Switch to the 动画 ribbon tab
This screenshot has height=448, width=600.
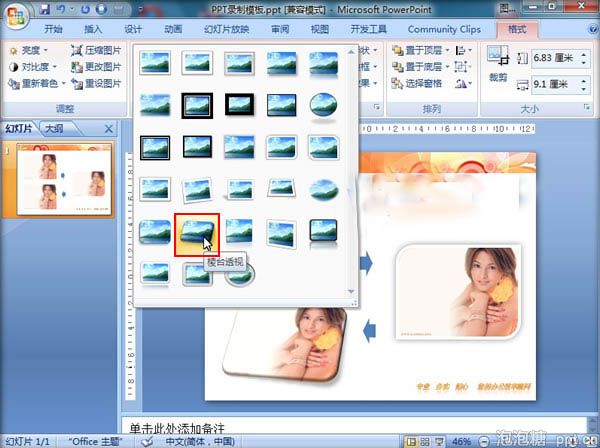[x=173, y=29]
